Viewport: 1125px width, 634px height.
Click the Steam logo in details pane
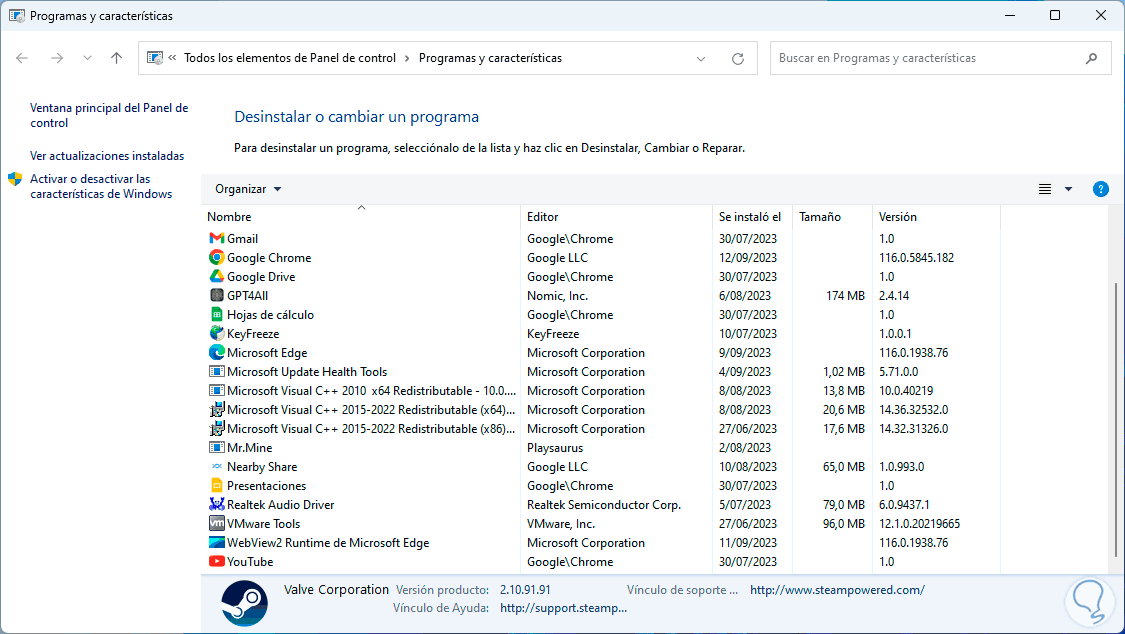(x=245, y=603)
